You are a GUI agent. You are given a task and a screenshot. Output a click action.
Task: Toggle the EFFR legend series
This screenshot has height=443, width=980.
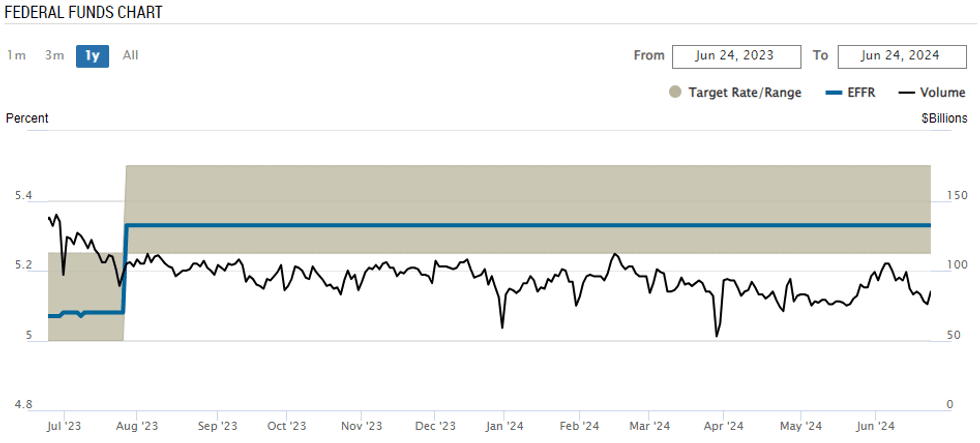point(850,92)
